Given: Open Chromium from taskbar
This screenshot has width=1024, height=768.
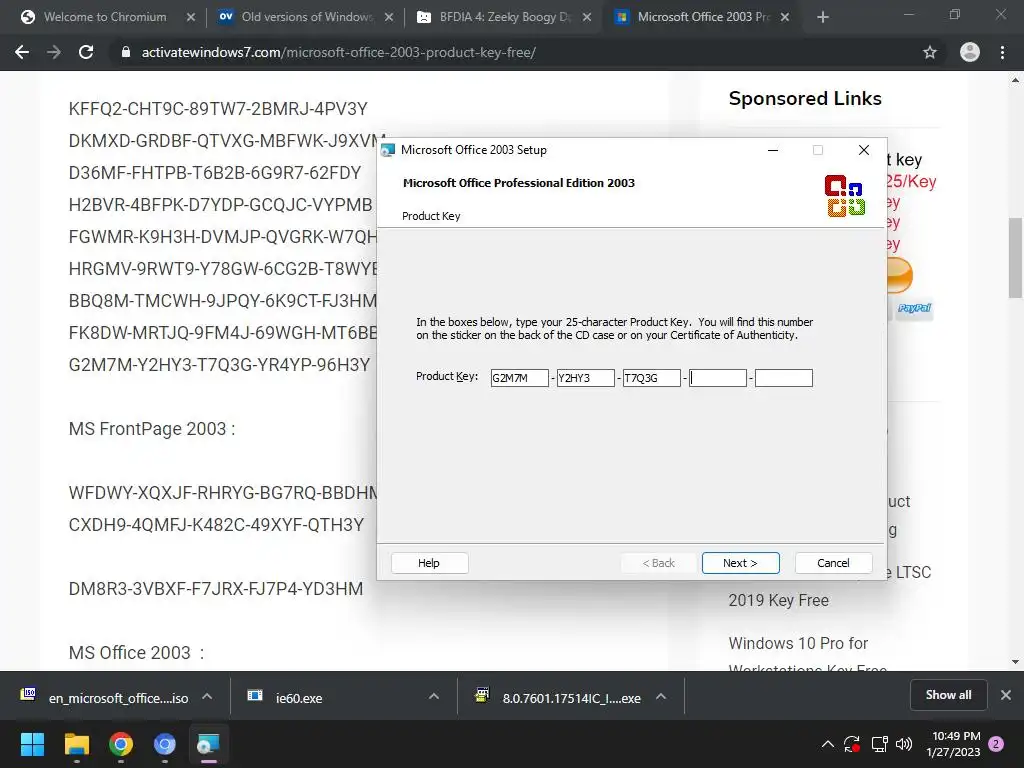Looking at the screenshot, I should coord(165,744).
